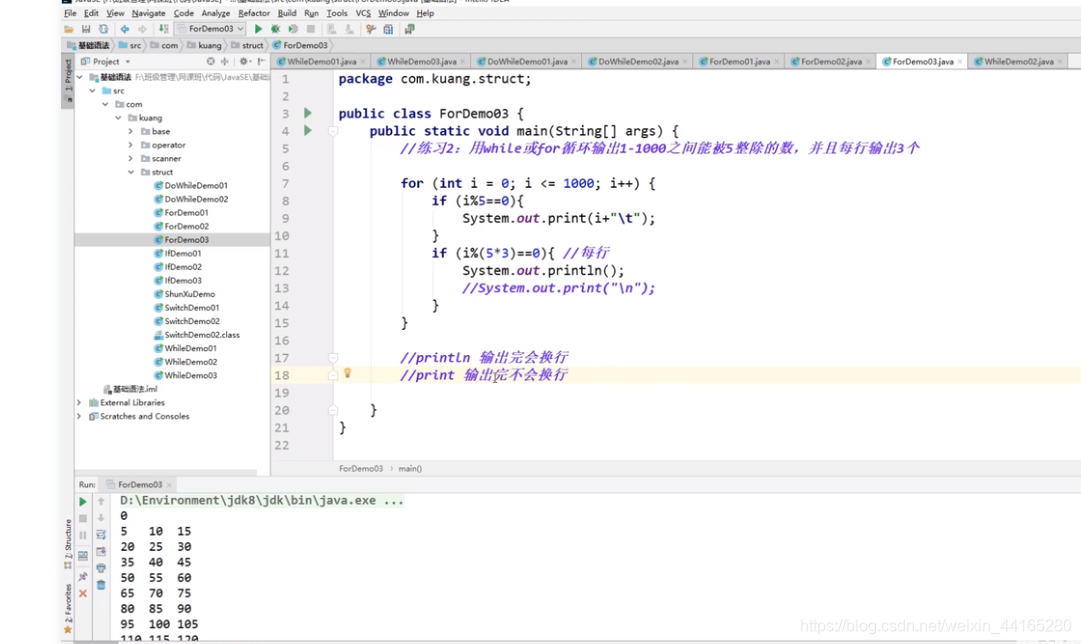Open the Favorites side tool window
1081x644 pixels.
point(68,609)
